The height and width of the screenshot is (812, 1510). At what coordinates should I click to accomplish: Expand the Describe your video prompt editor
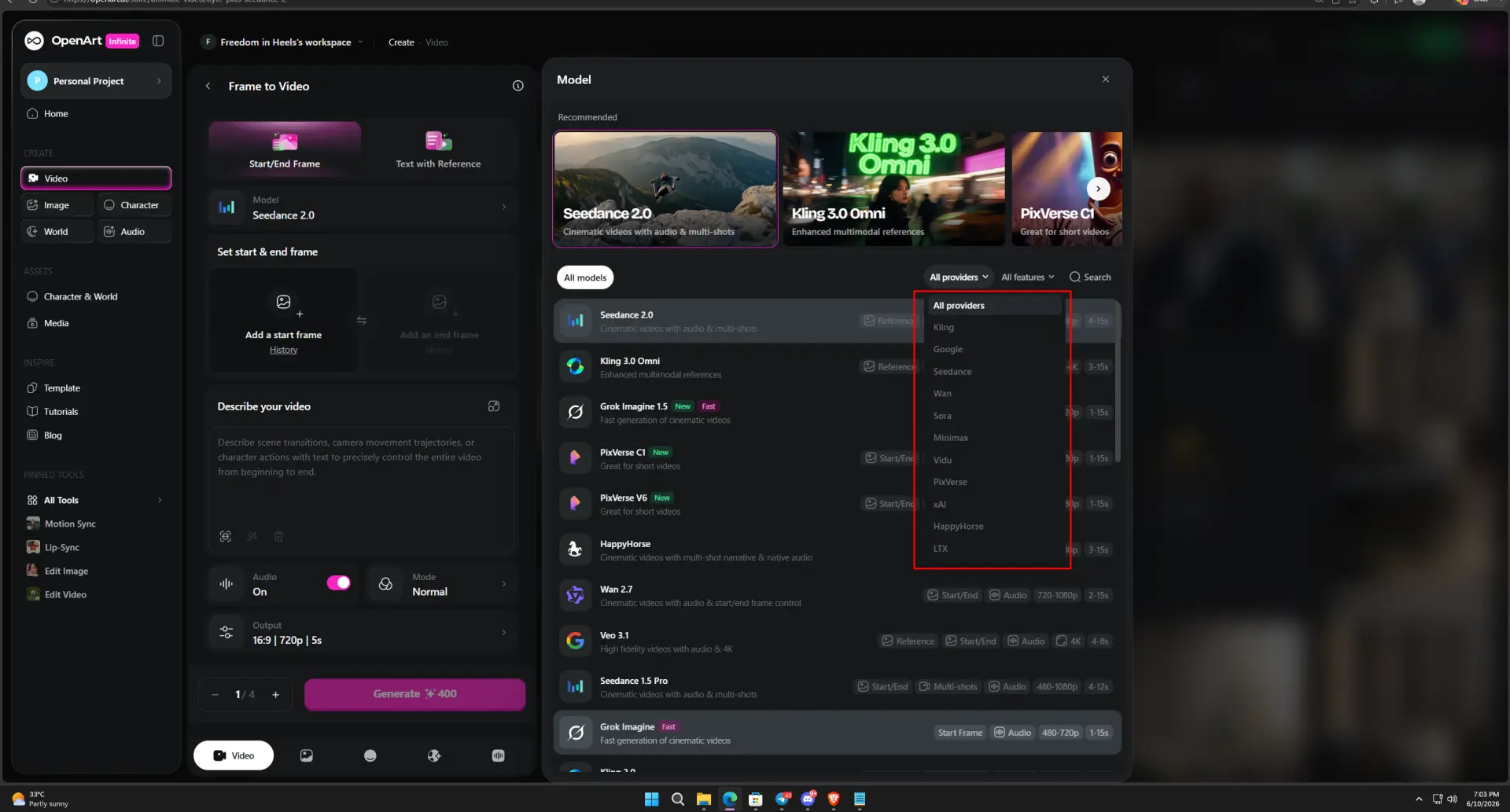[x=494, y=406]
